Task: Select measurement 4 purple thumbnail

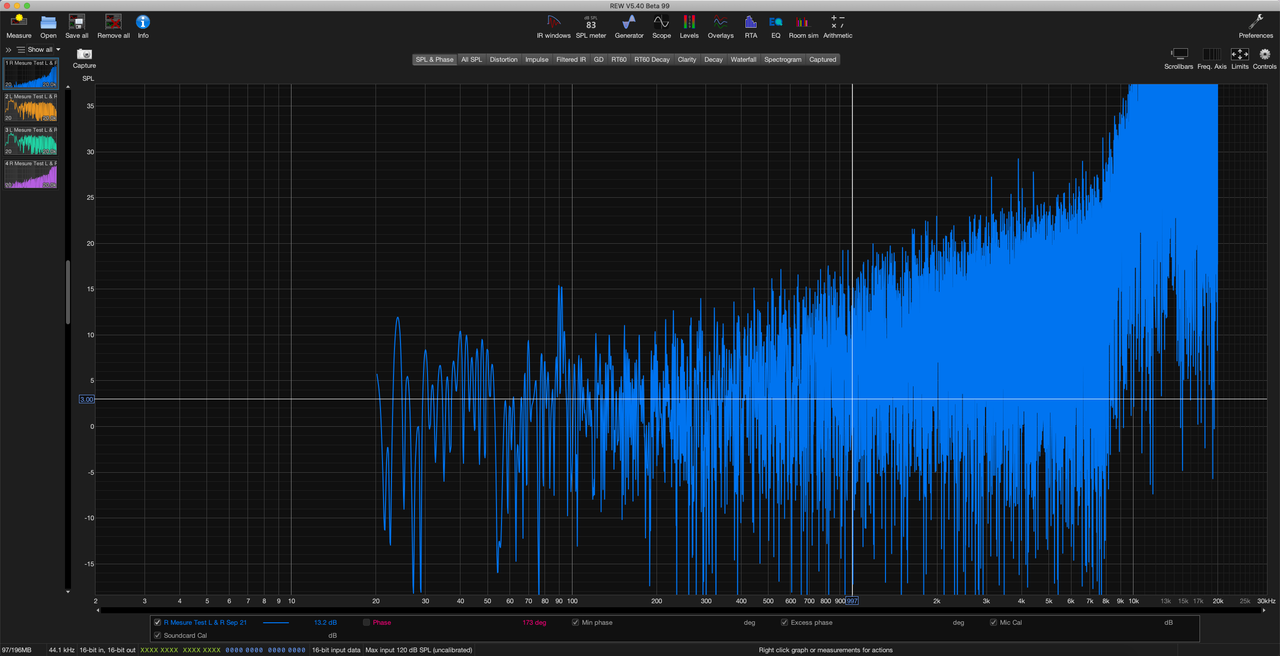Action: [x=30, y=173]
